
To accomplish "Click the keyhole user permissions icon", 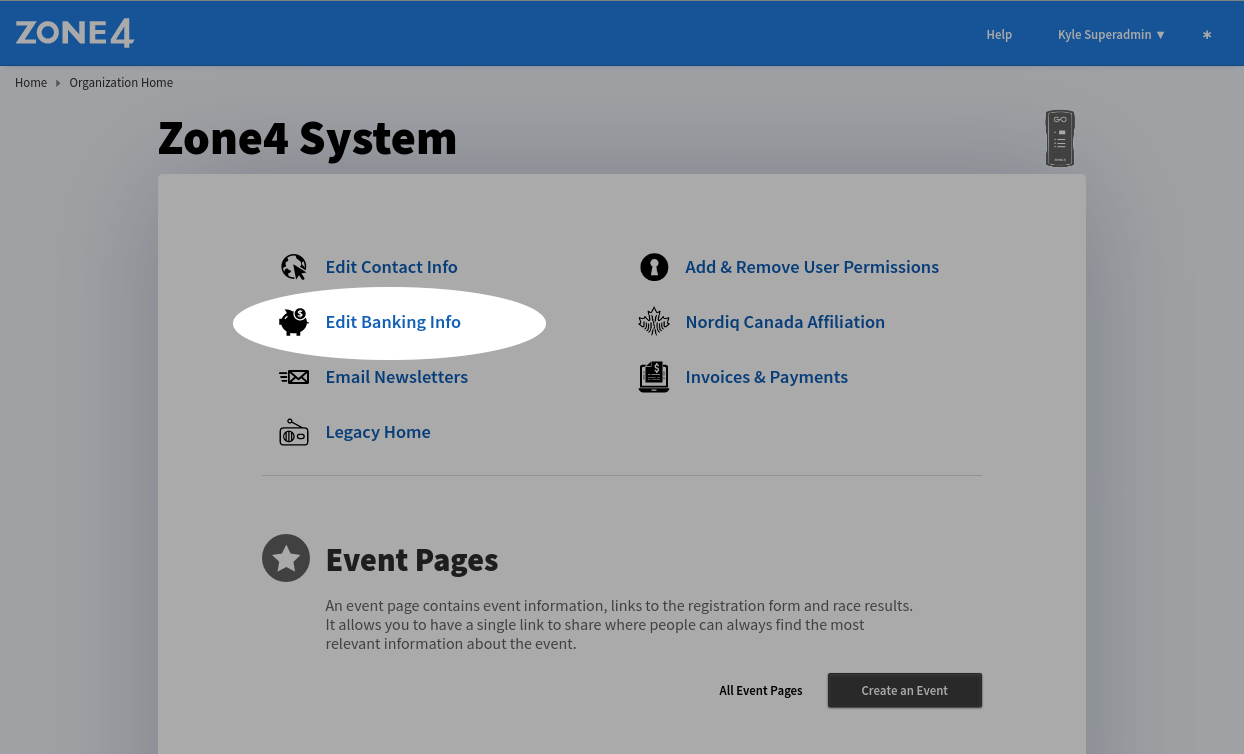I will point(653,266).
